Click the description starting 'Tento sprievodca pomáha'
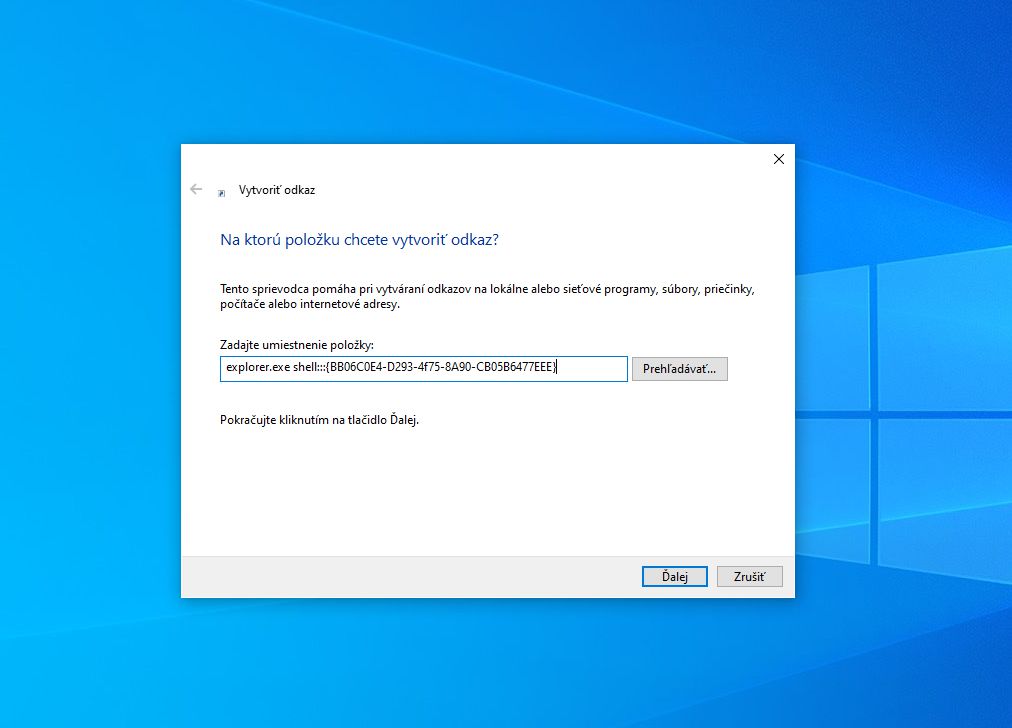 point(487,296)
